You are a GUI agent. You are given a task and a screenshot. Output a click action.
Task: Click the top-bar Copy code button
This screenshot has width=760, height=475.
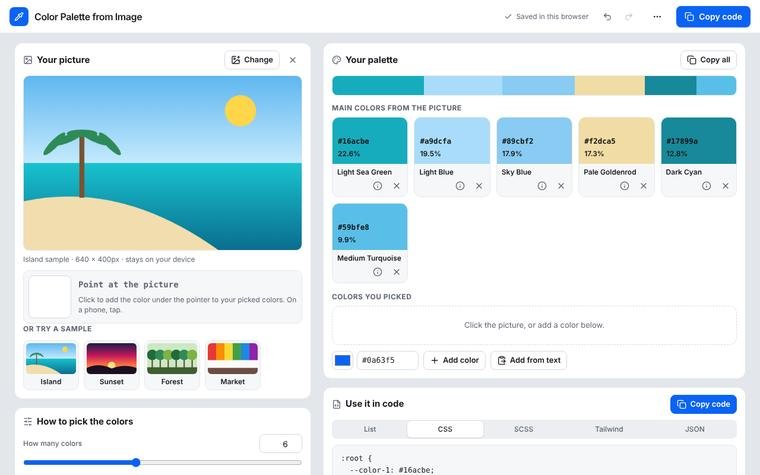(713, 16)
